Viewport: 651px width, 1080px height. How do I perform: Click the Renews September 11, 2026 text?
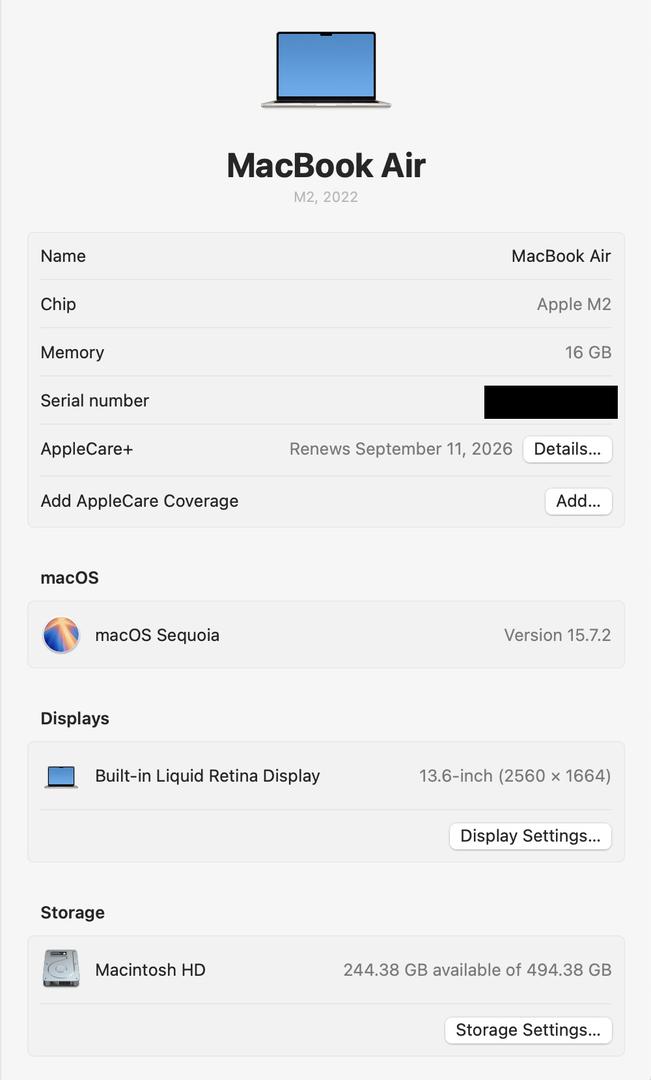pyautogui.click(x=401, y=449)
